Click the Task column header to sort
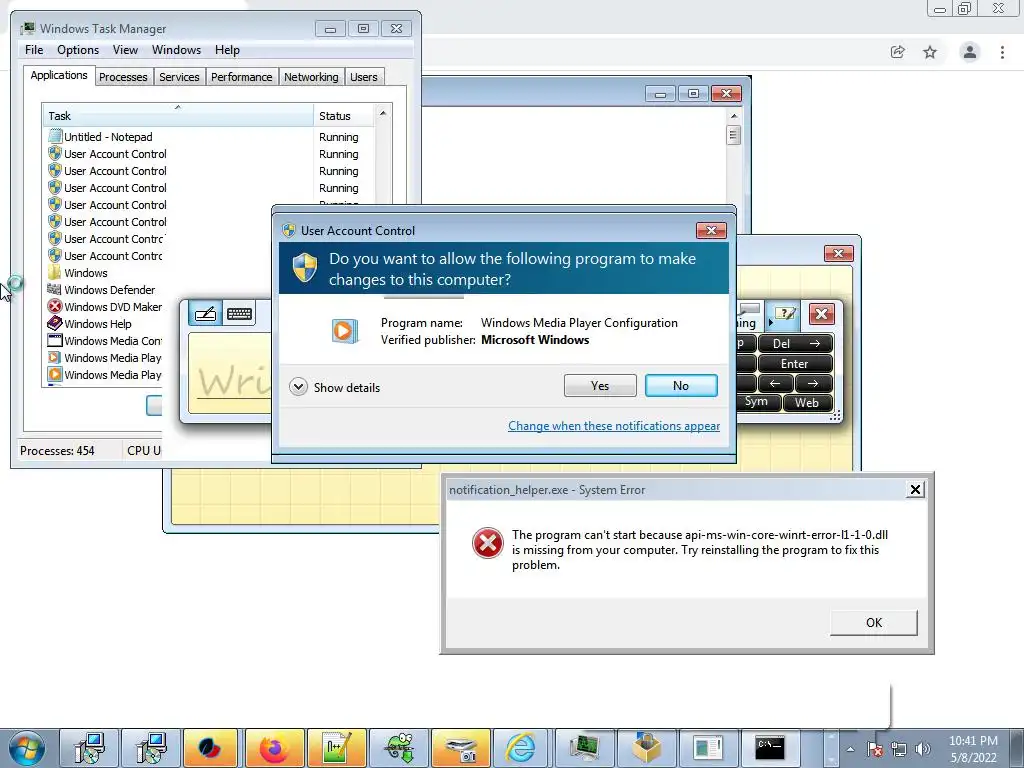Viewport: 1024px width, 768px height. click(x=178, y=116)
